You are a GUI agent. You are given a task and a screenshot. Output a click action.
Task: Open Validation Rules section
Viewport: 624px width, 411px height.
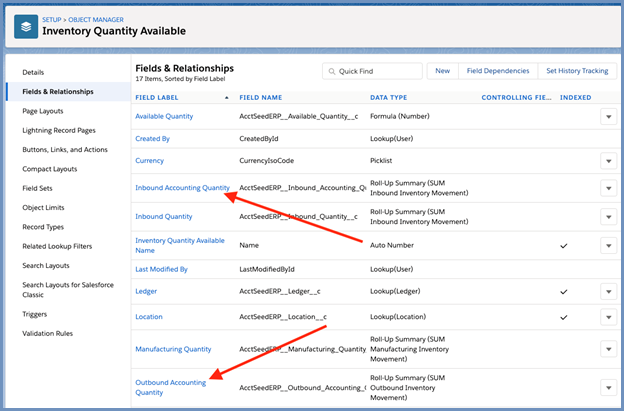click(x=47, y=333)
